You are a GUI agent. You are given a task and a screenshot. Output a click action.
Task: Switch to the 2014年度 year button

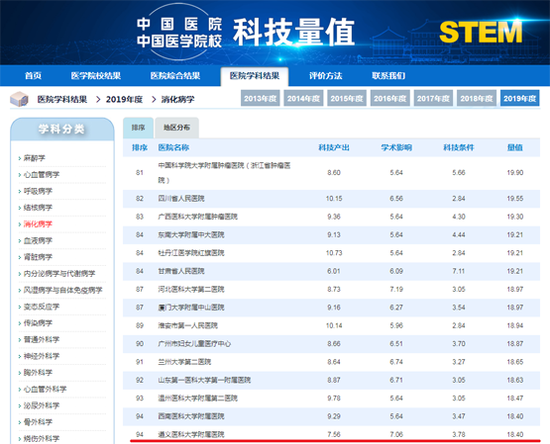coord(303,98)
